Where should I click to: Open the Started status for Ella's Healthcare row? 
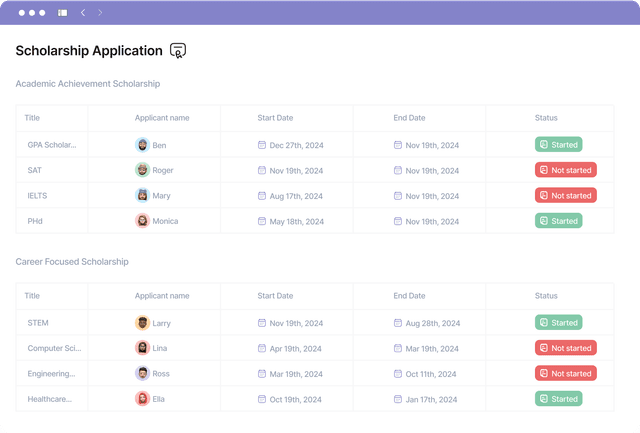(558, 399)
